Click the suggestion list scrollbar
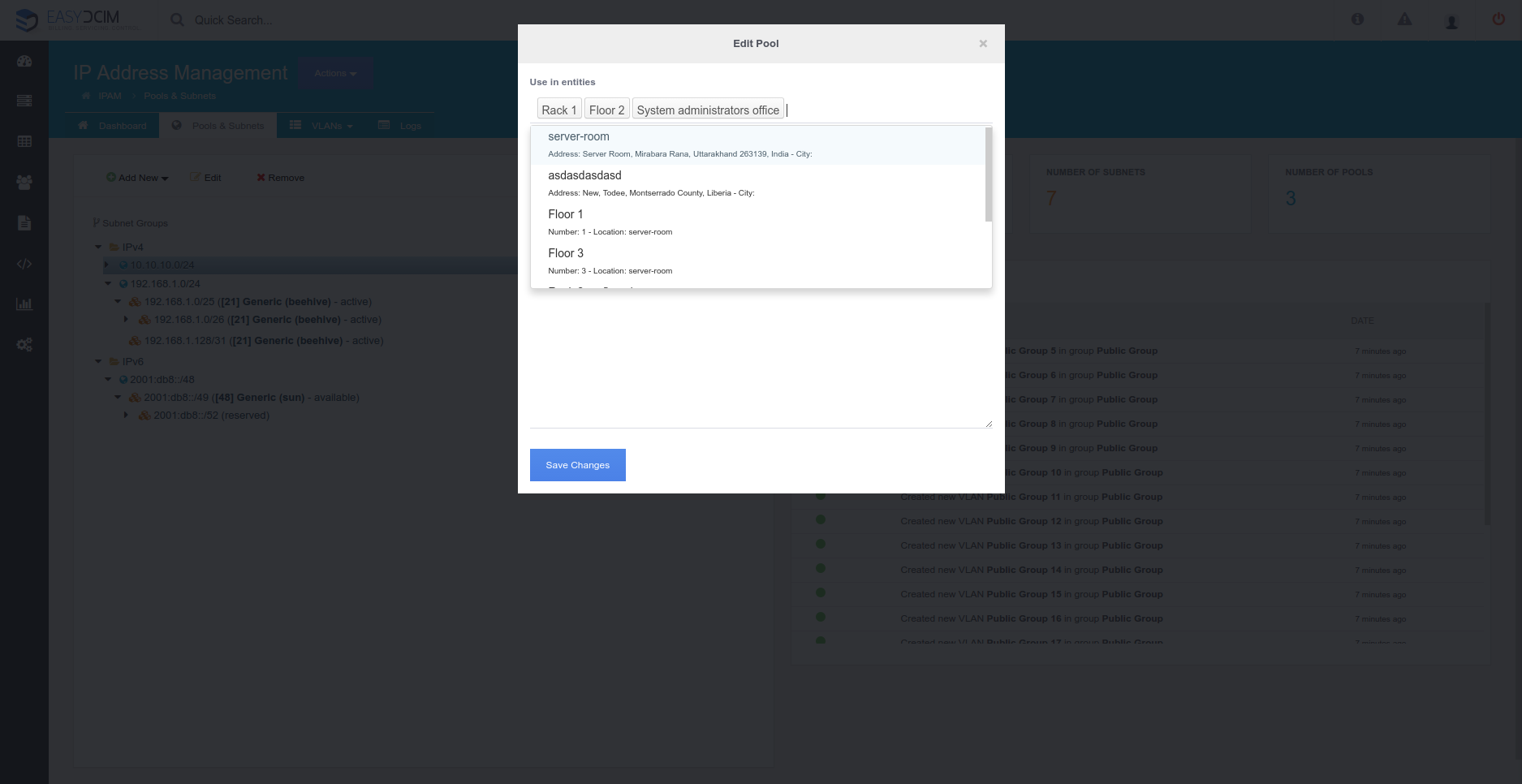The width and height of the screenshot is (1522, 784). pos(989,174)
